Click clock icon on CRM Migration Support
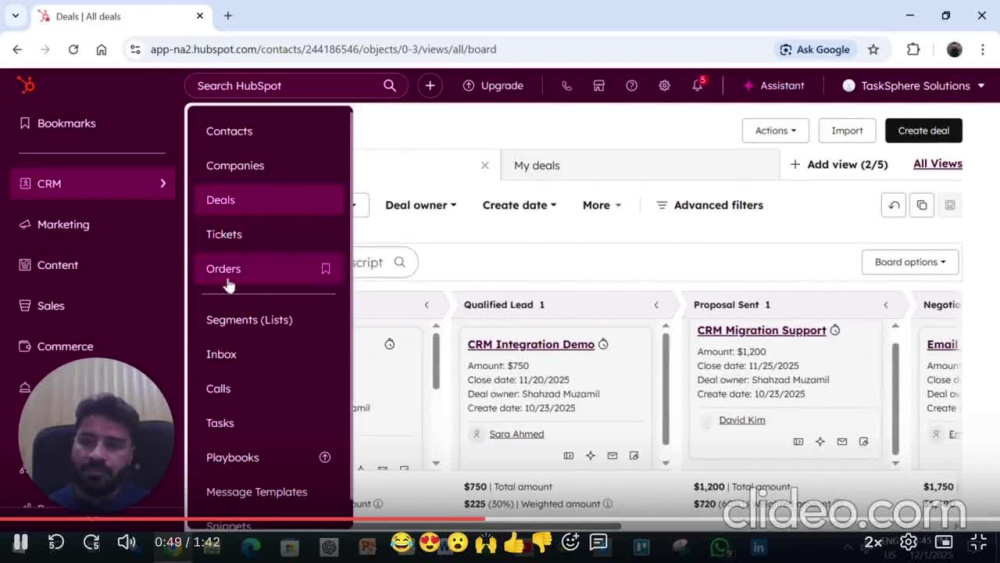Screen dimensions: 1000x563 pos(835,330)
